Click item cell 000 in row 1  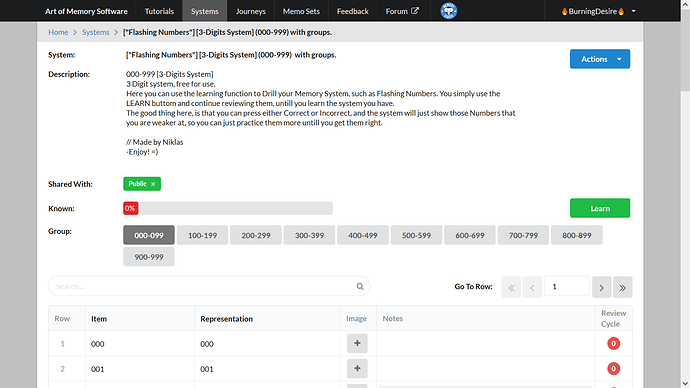click(x=140, y=344)
